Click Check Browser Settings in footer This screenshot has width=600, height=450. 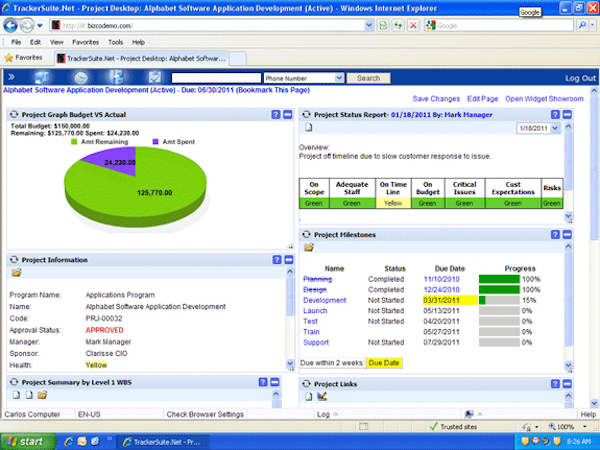205,414
